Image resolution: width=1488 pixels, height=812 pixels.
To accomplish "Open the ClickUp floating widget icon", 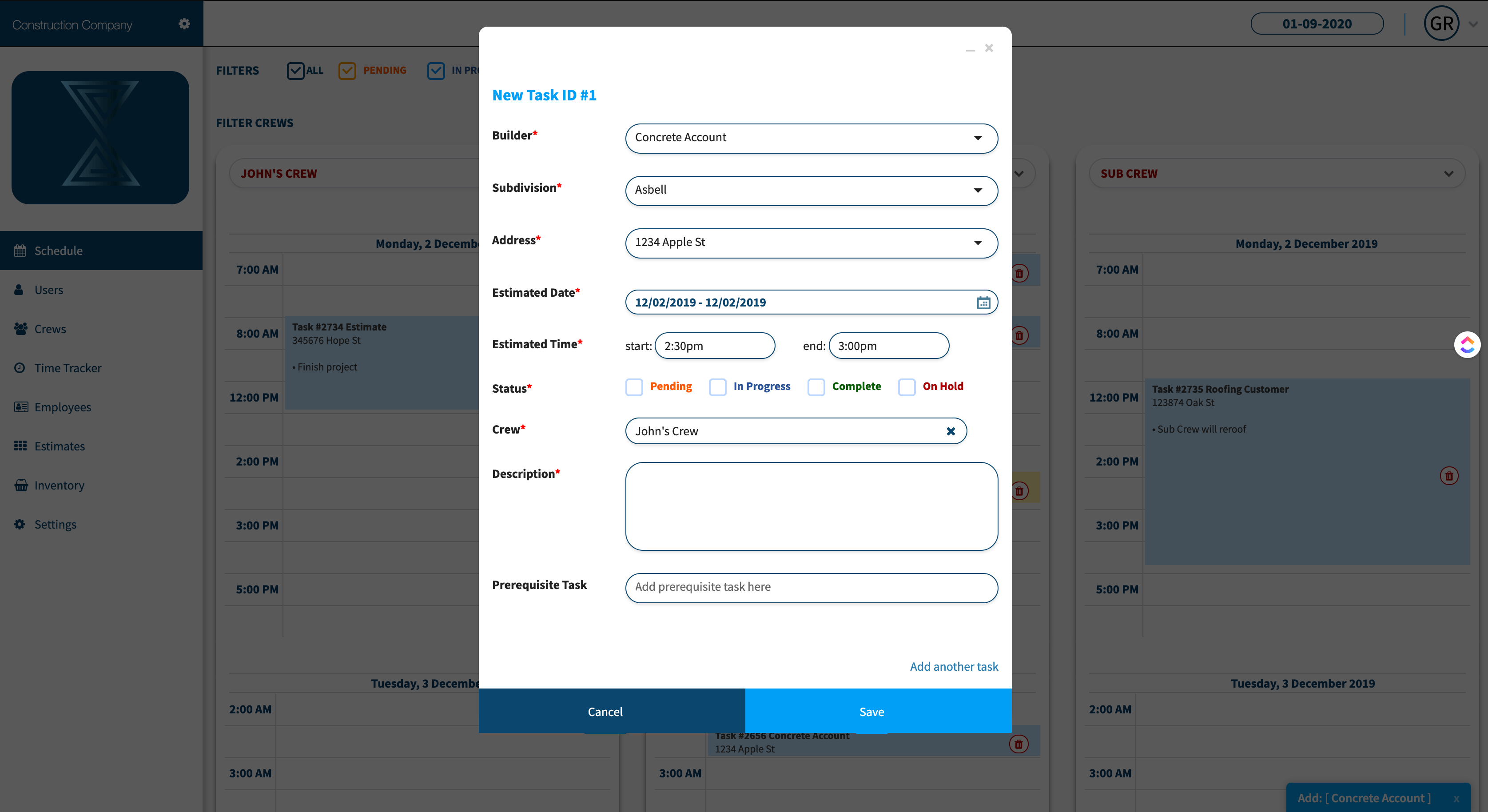I will [1467, 345].
